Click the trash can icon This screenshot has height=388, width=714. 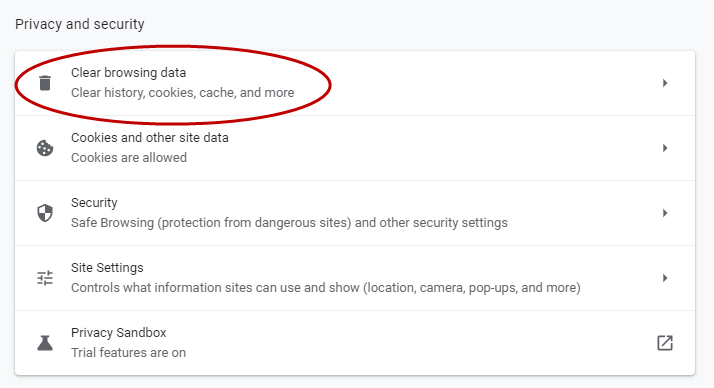[45, 83]
